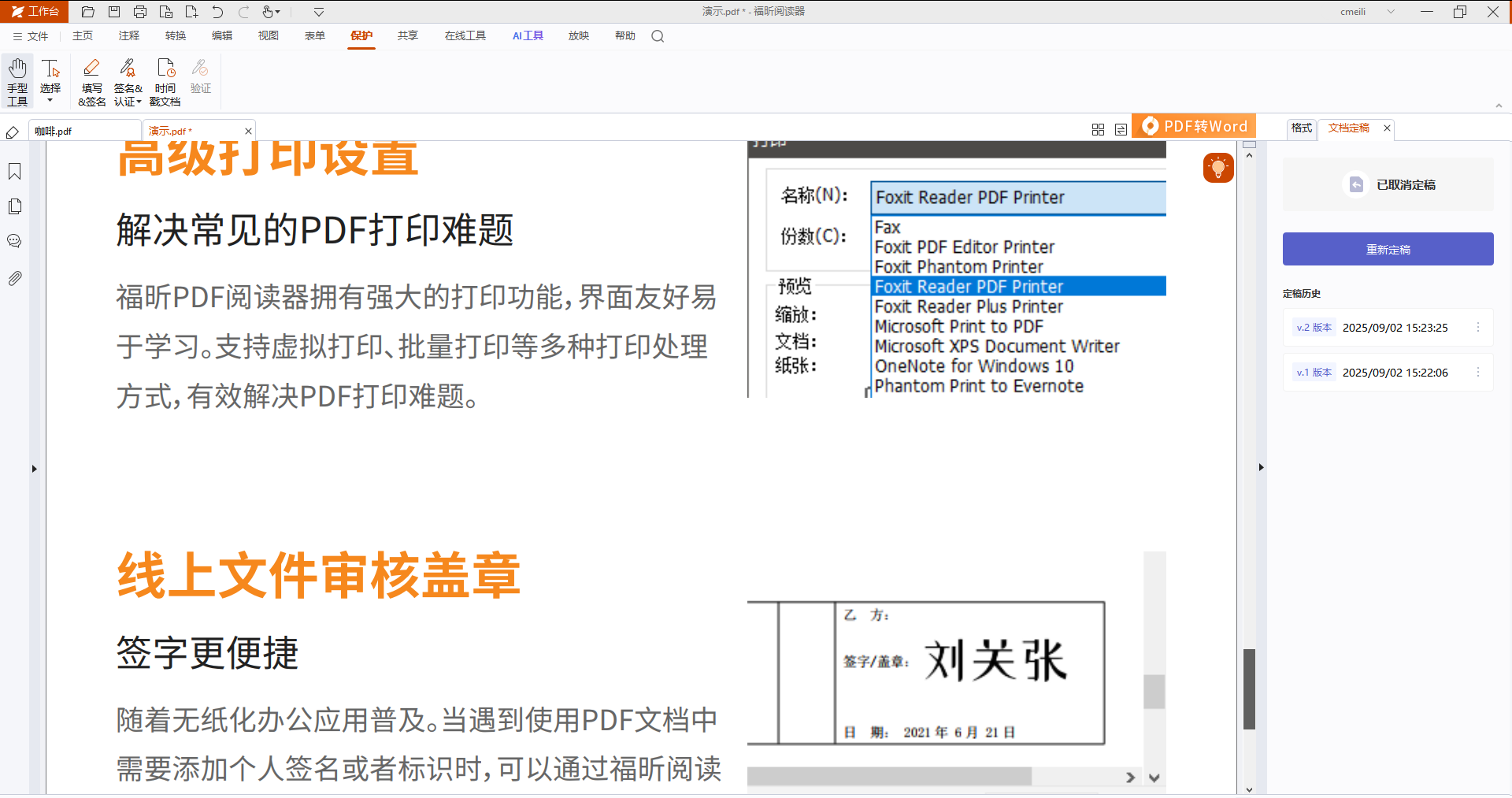
Task: Click the open file folder icon
Action: [x=88, y=12]
